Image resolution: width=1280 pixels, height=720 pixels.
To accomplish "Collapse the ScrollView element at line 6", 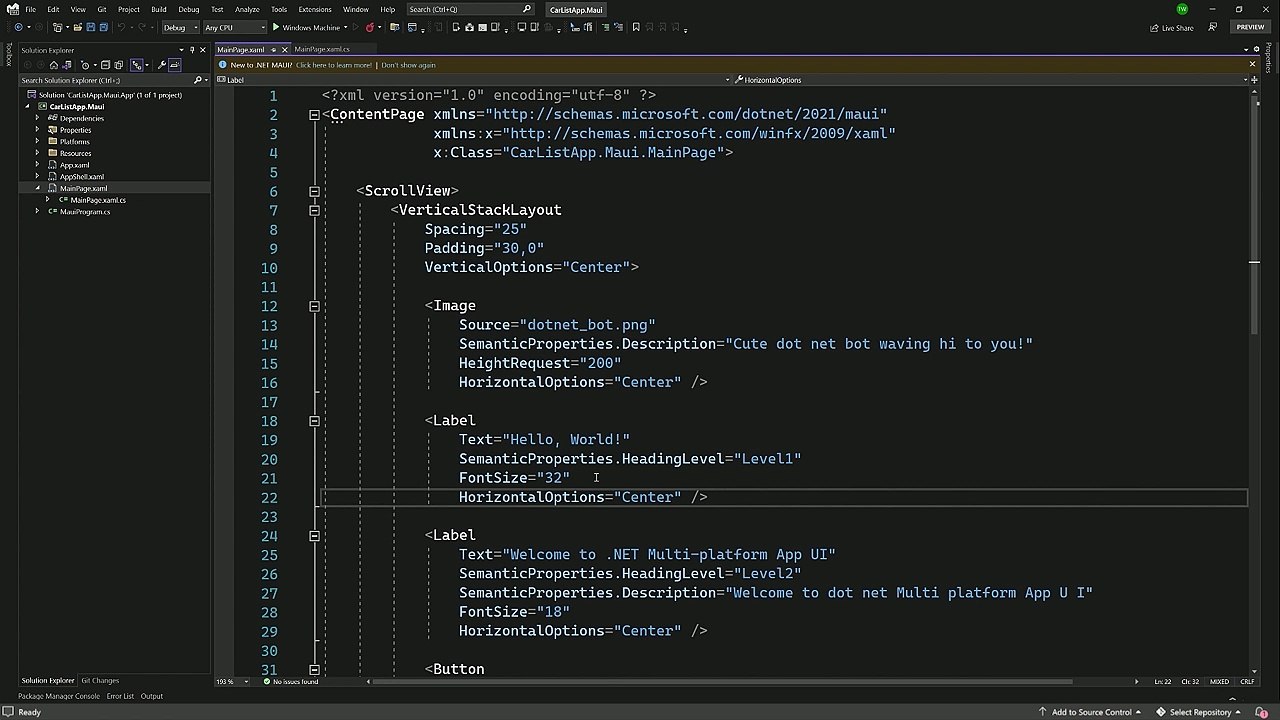I will (314, 191).
